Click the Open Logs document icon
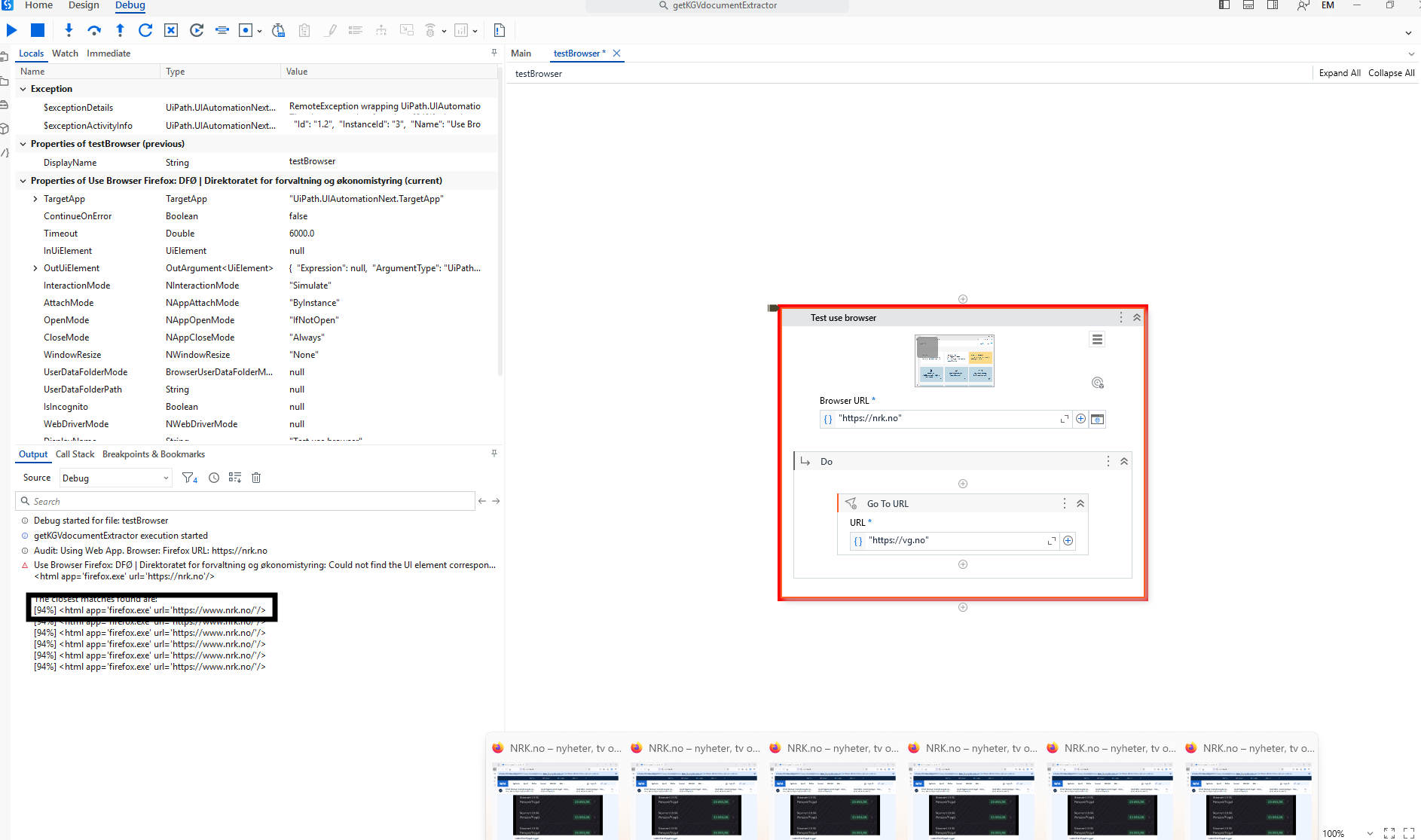1421x840 pixels. [499, 30]
